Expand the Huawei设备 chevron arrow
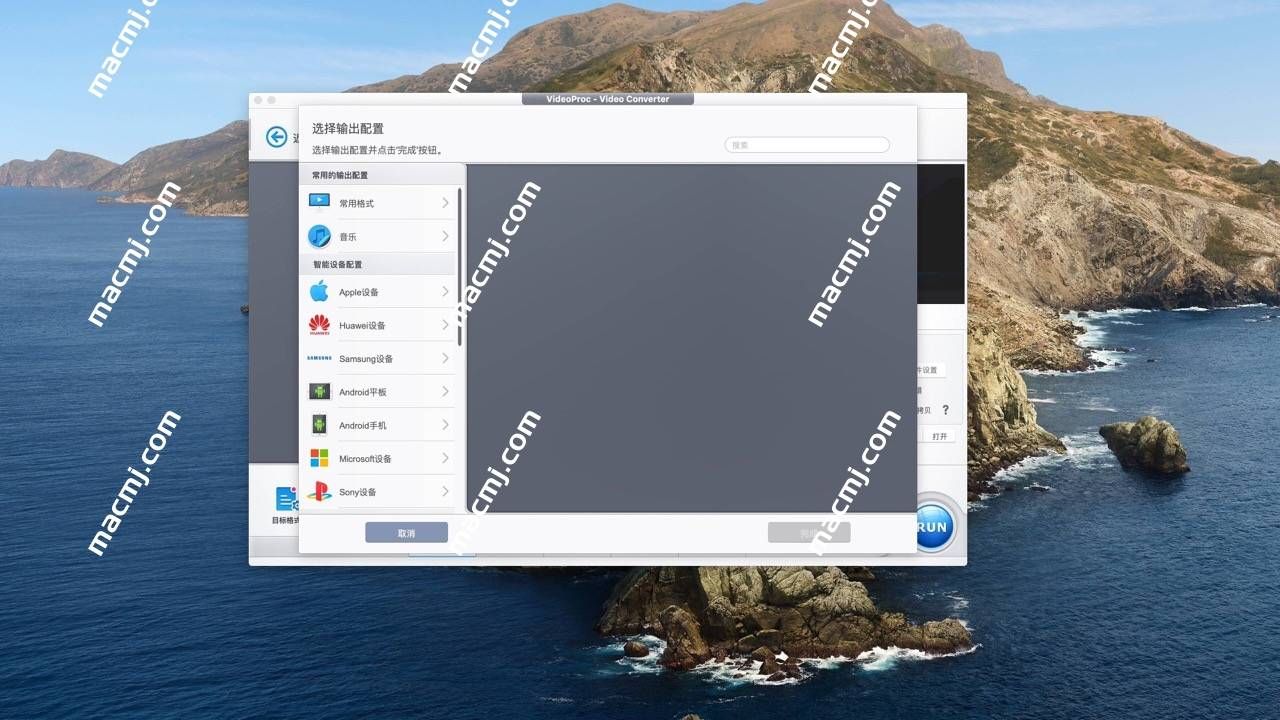 point(445,325)
